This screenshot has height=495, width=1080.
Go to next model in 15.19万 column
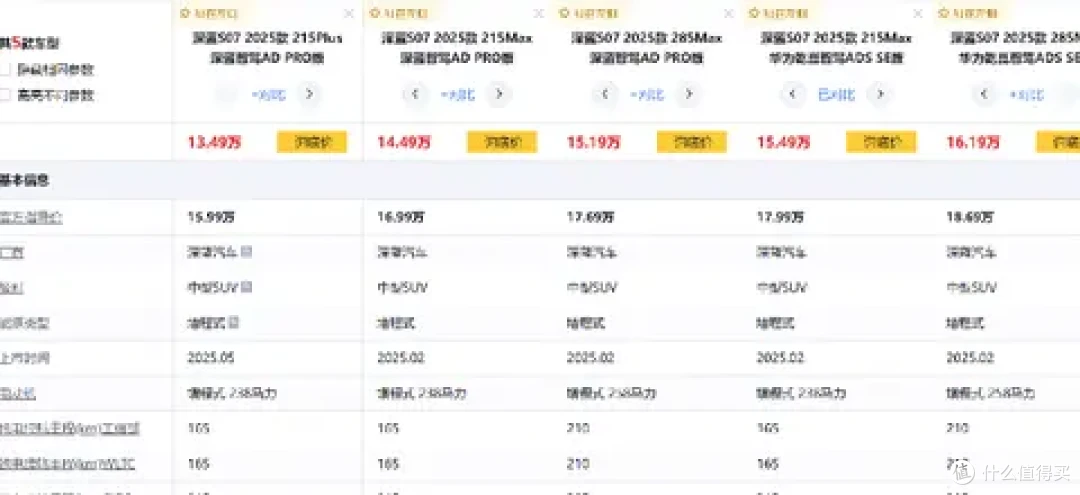point(689,94)
